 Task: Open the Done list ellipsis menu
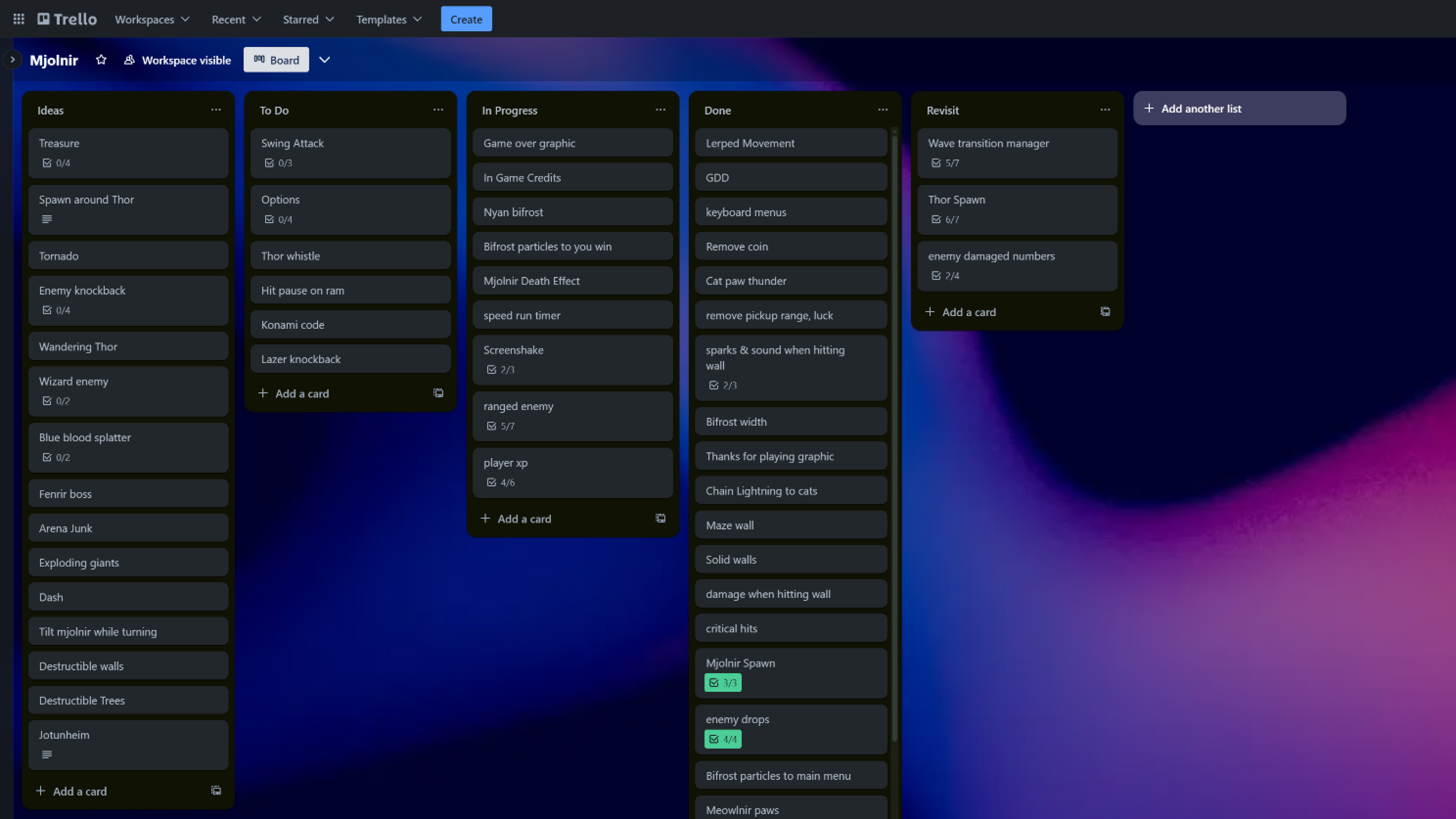pos(883,110)
